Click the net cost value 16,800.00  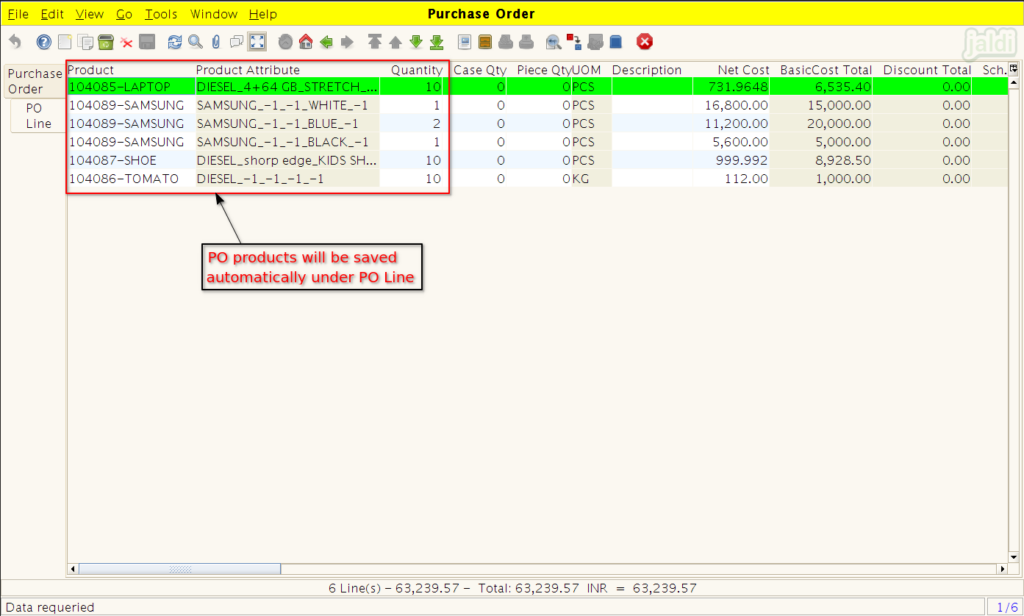731,105
